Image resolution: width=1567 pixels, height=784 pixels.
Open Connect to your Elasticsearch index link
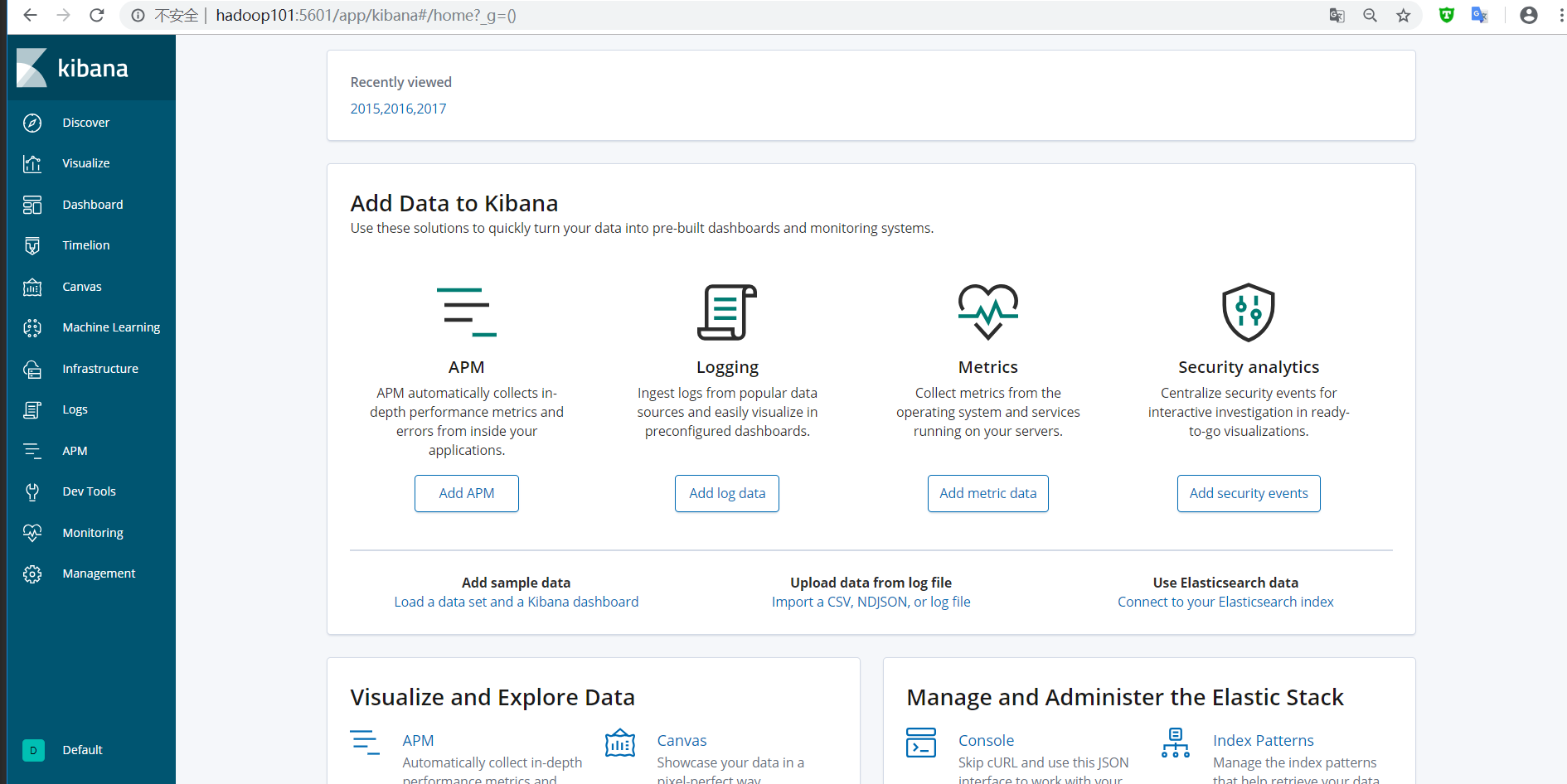pyautogui.click(x=1225, y=602)
